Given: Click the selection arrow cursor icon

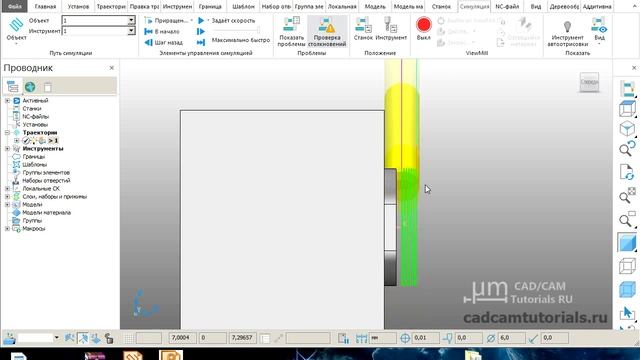Looking at the screenshot, I should point(627,313).
